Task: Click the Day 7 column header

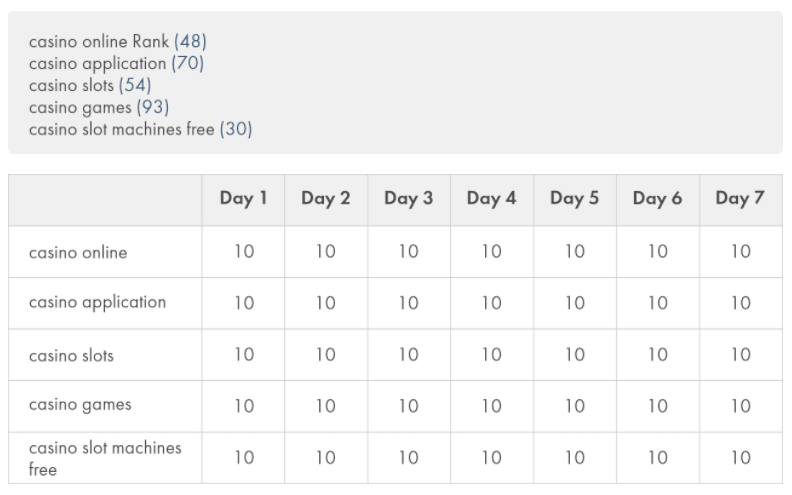Action: [740, 199]
